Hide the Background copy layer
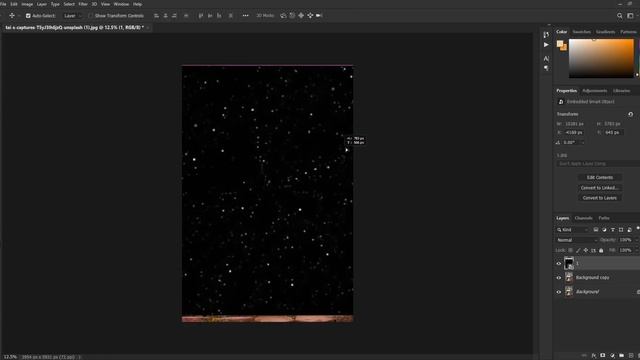Viewport: 640px width, 360px height. [559, 278]
